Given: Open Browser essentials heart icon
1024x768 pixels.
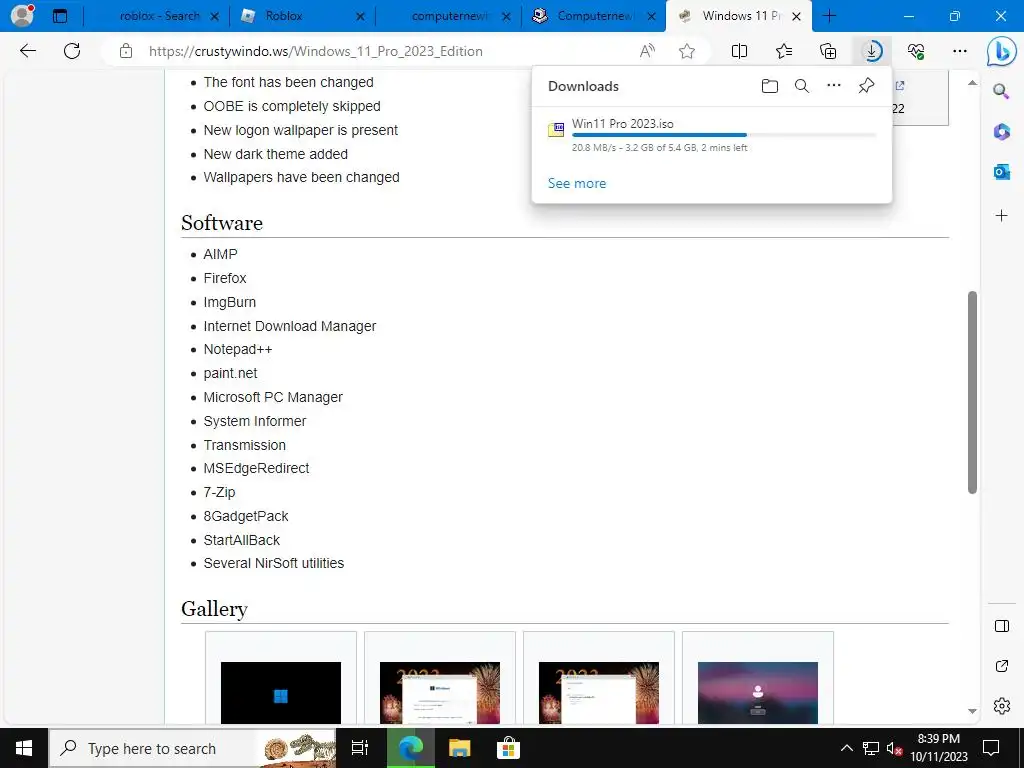Looking at the screenshot, I should point(916,51).
